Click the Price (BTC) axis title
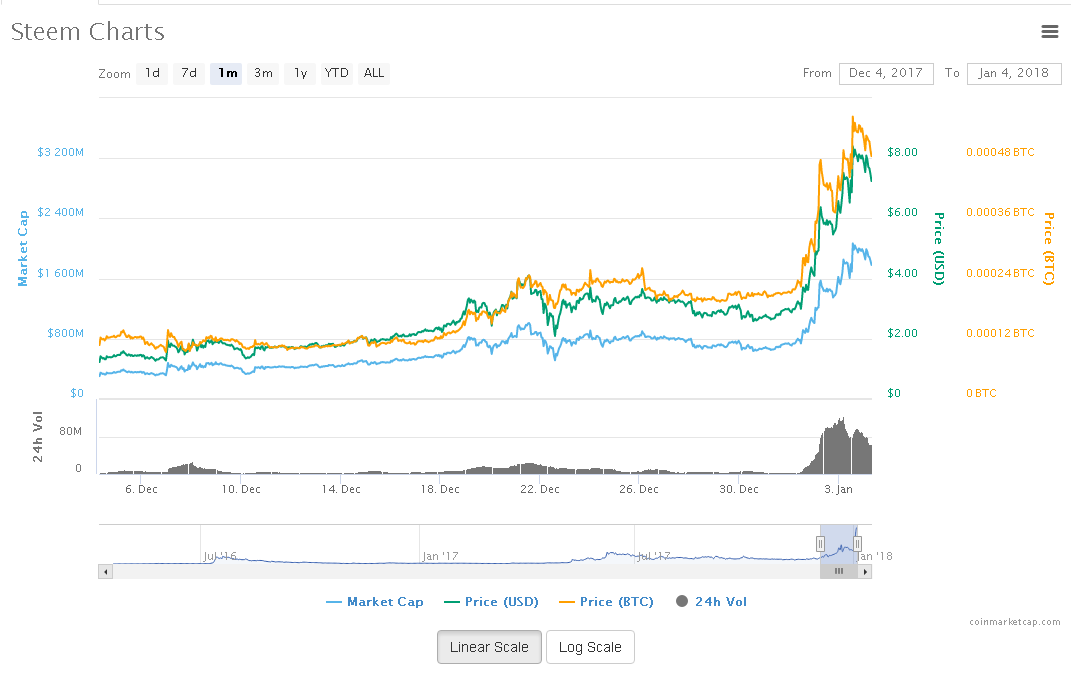 (x=1049, y=248)
